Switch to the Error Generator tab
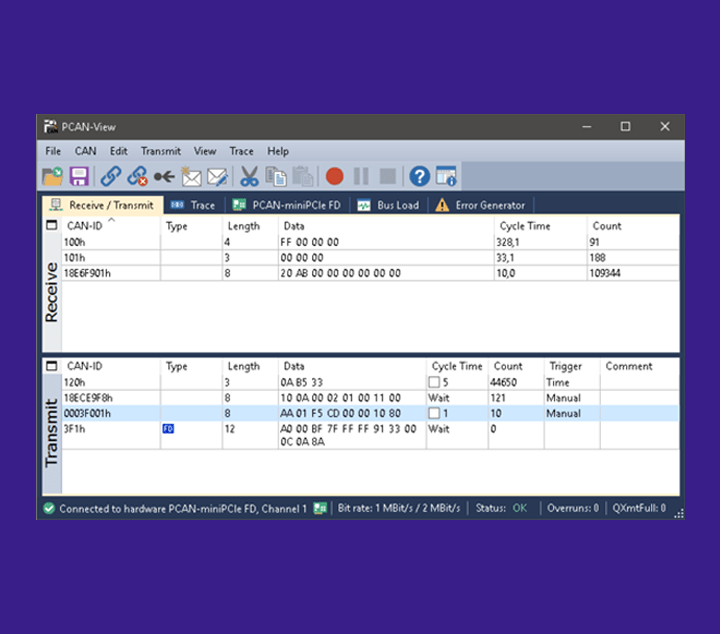 [481, 205]
